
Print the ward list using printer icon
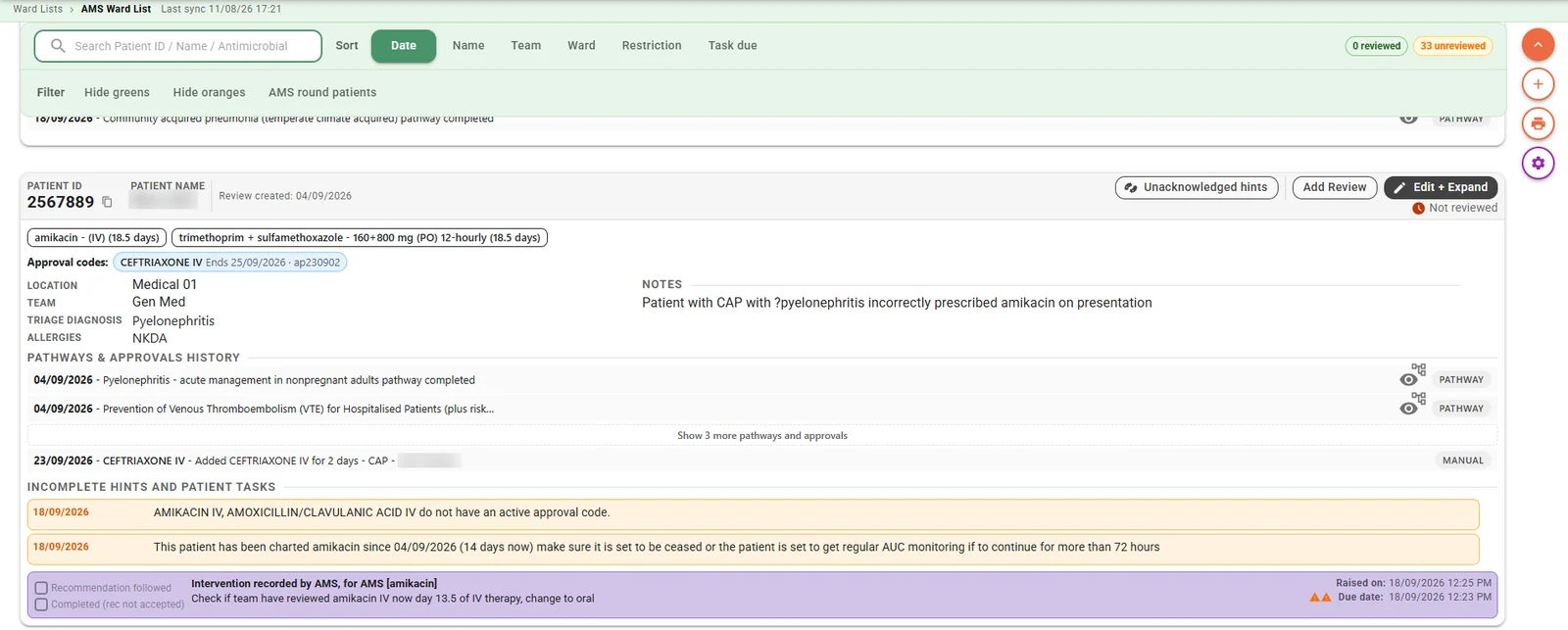pos(1538,123)
